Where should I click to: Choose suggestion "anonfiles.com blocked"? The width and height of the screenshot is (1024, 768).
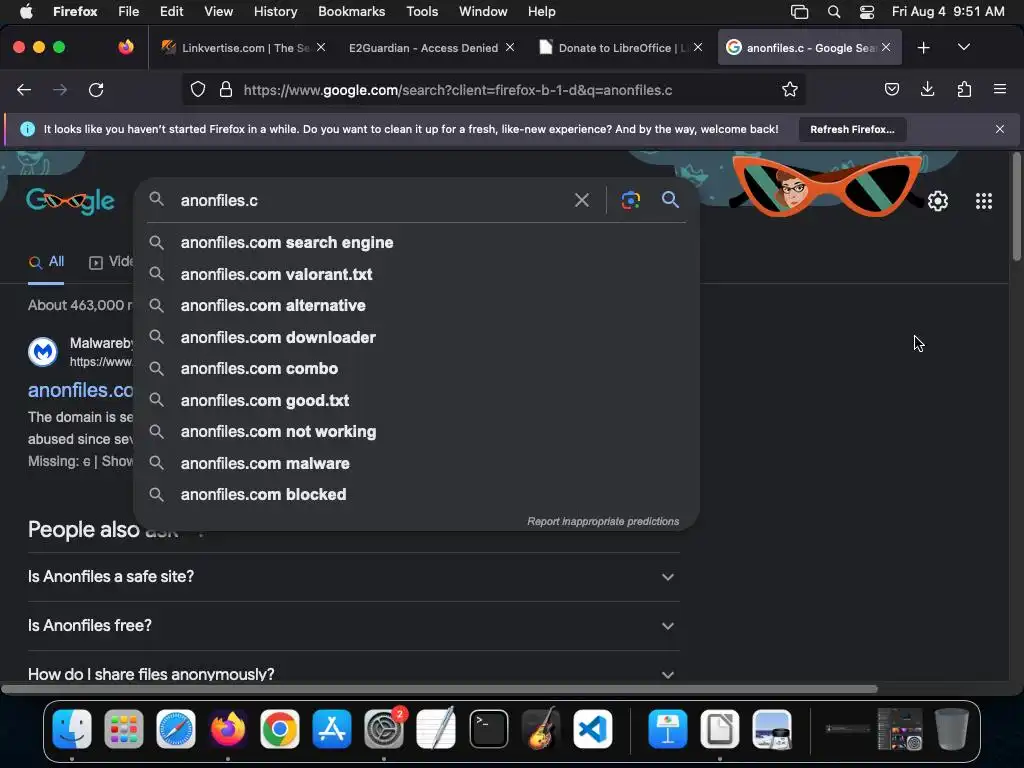click(417, 495)
